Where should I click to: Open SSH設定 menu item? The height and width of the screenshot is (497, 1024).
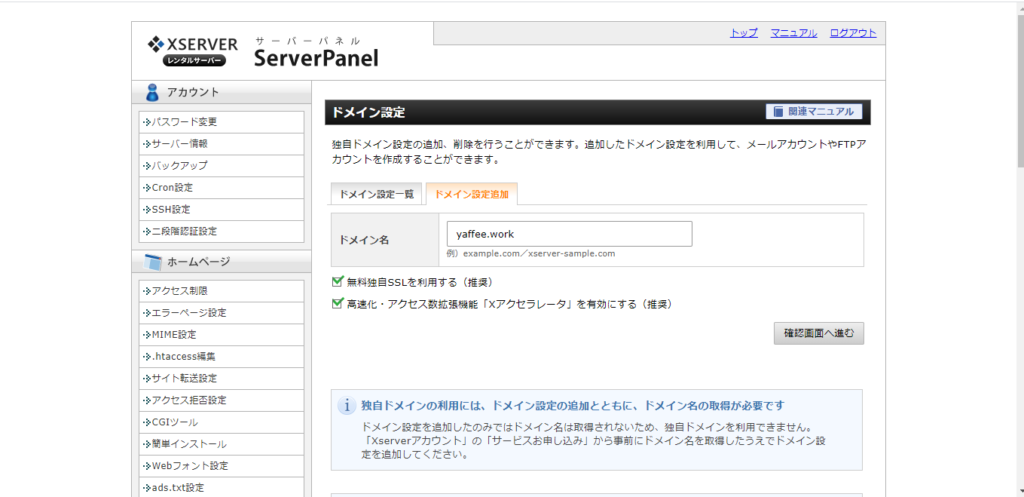[221, 210]
